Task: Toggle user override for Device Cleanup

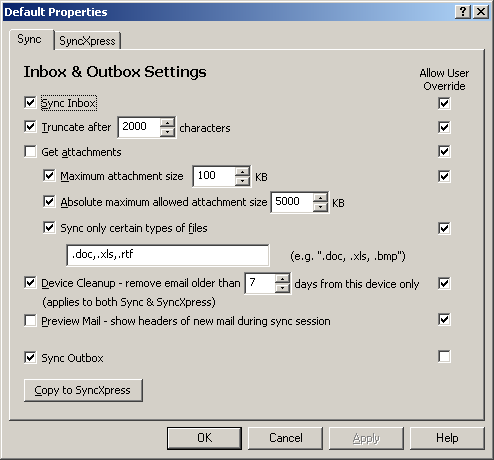Action: tap(444, 284)
